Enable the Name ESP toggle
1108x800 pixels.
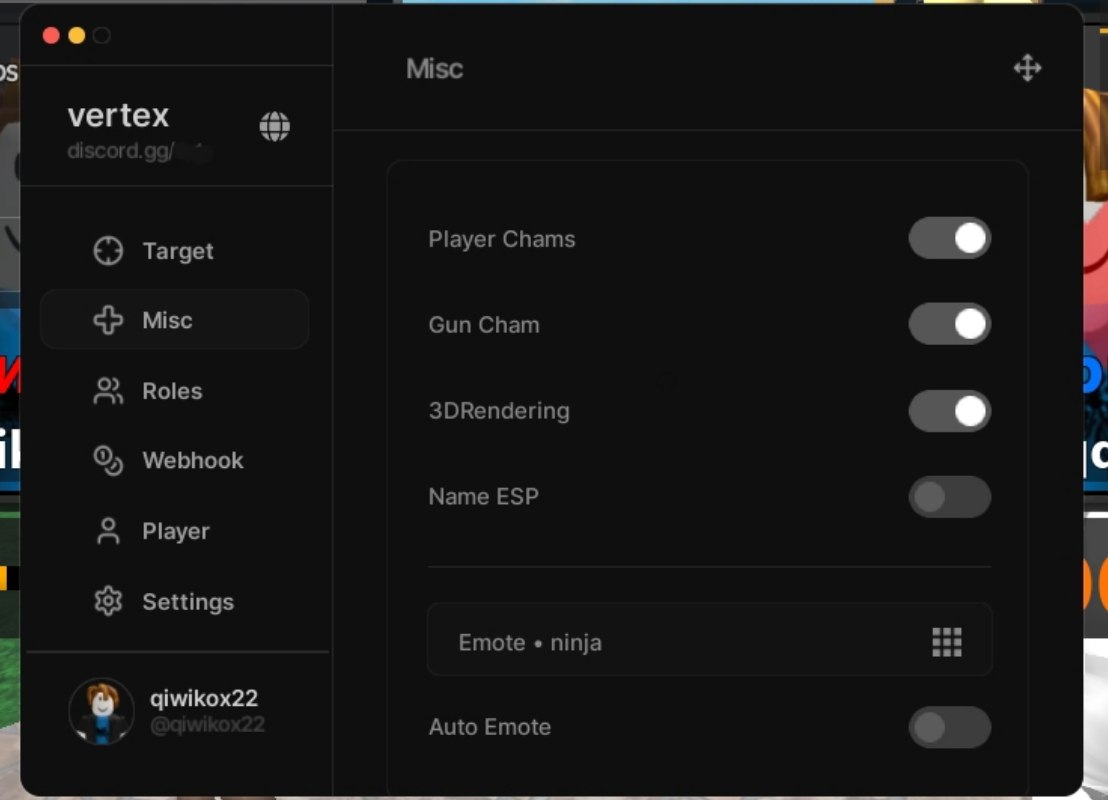950,497
